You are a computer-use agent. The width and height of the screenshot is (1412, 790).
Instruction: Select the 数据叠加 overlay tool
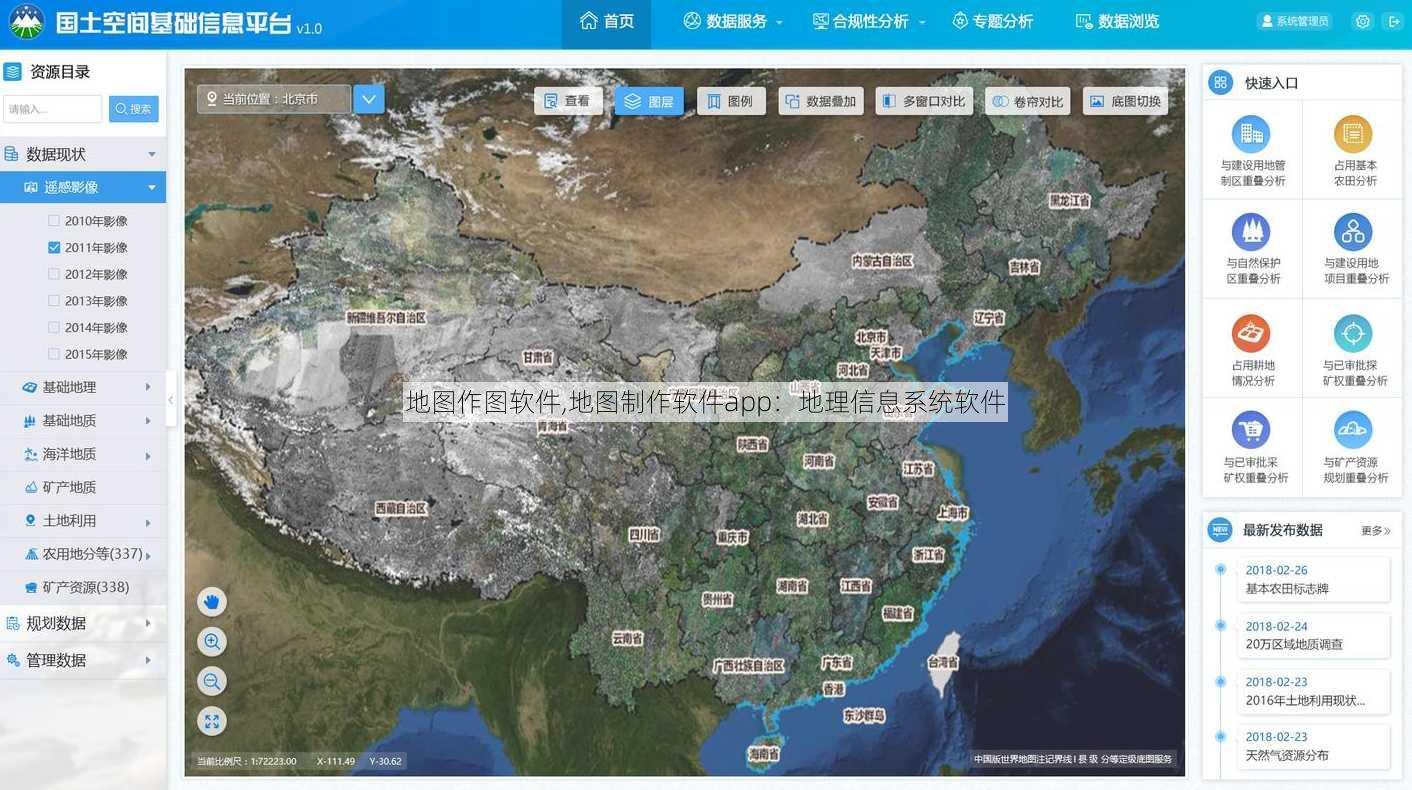821,101
